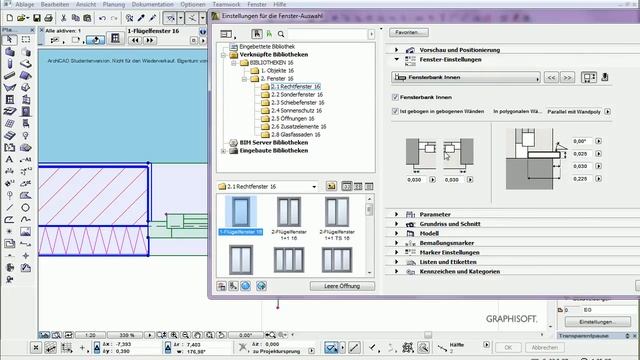This screenshot has height=360, width=640.
Task: Click the zoom-in icon in bottom view bar
Action: coord(174,335)
